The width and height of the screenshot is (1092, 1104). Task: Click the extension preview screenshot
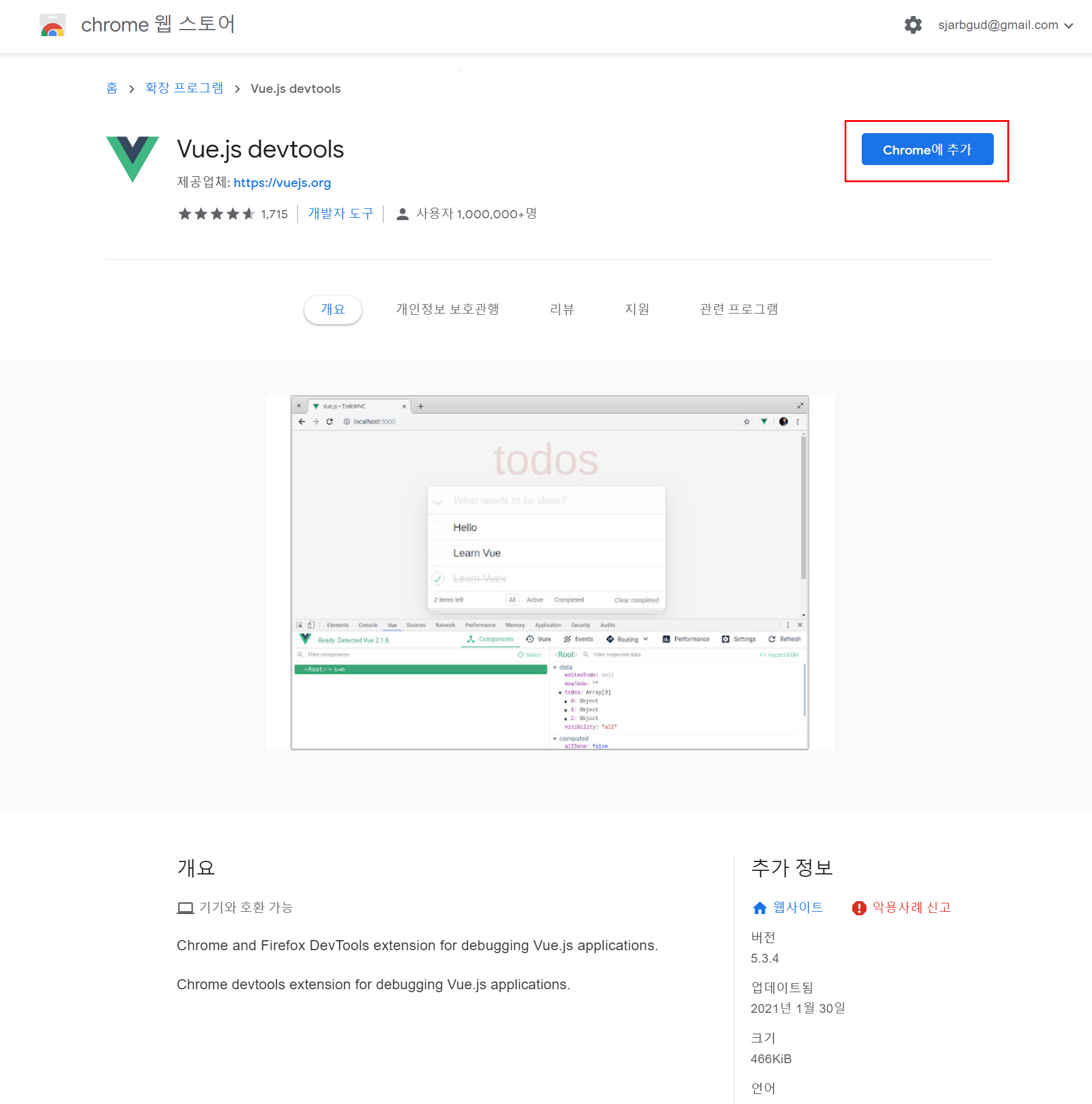tap(549, 573)
